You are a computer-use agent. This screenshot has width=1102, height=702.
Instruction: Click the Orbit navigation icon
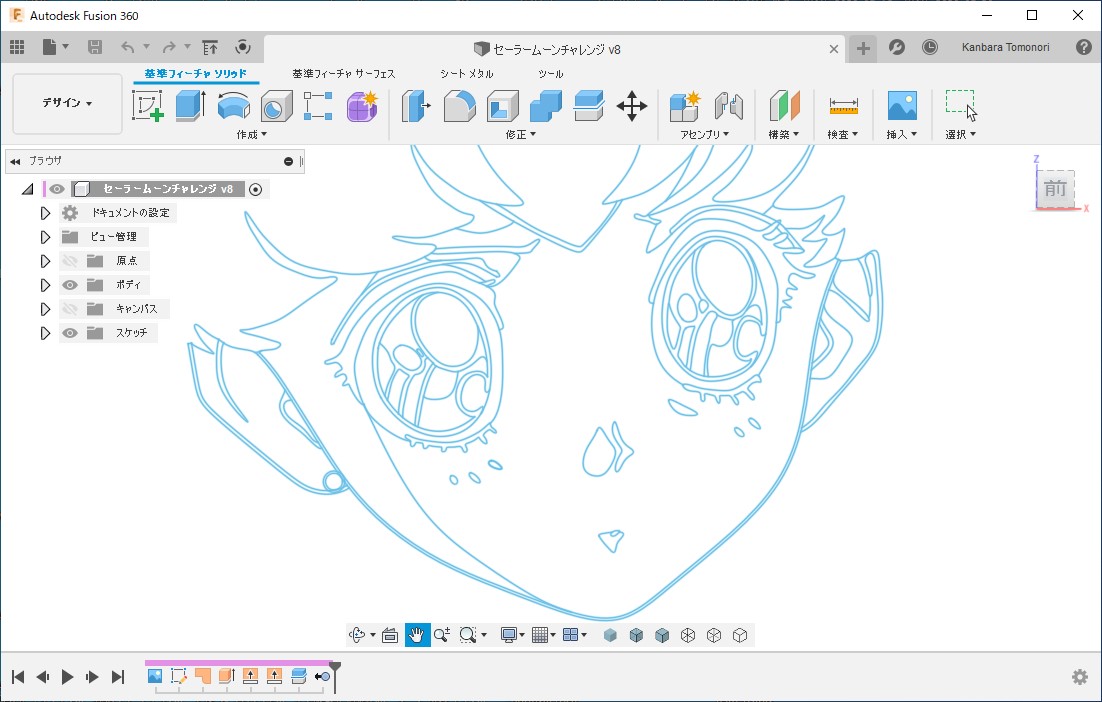point(357,635)
